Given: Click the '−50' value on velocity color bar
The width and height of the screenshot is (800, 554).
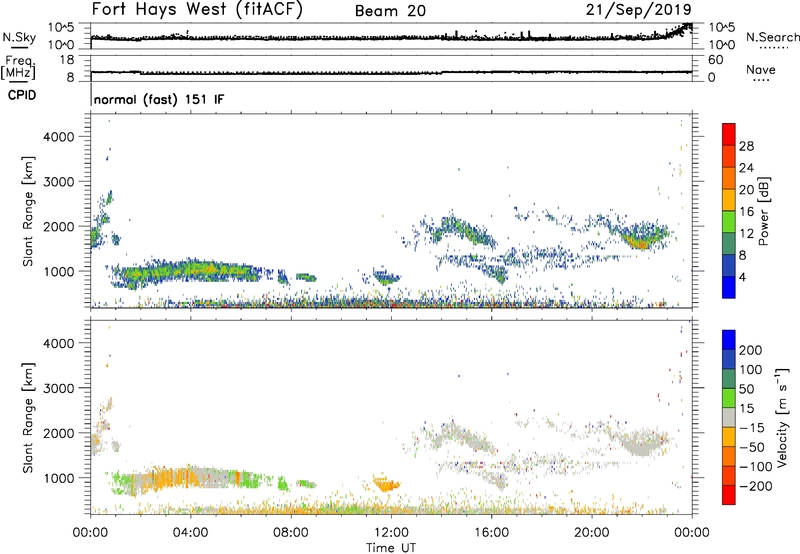Looking at the screenshot, I should pyautogui.click(x=752, y=447).
